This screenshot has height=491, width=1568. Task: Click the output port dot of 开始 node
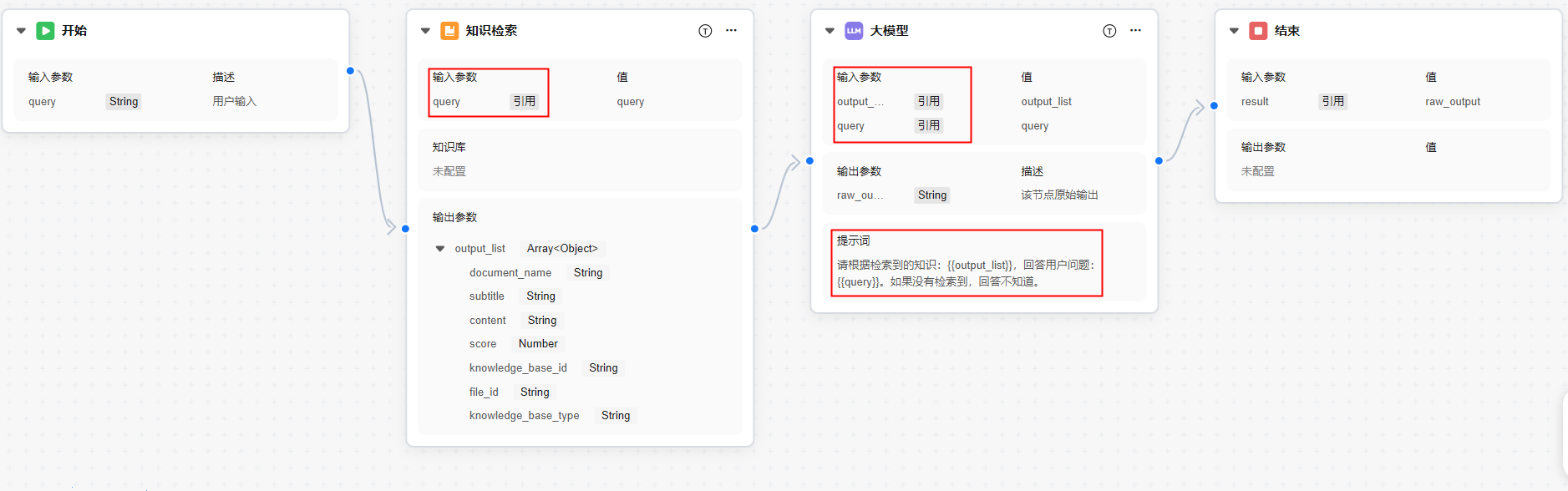(350, 71)
